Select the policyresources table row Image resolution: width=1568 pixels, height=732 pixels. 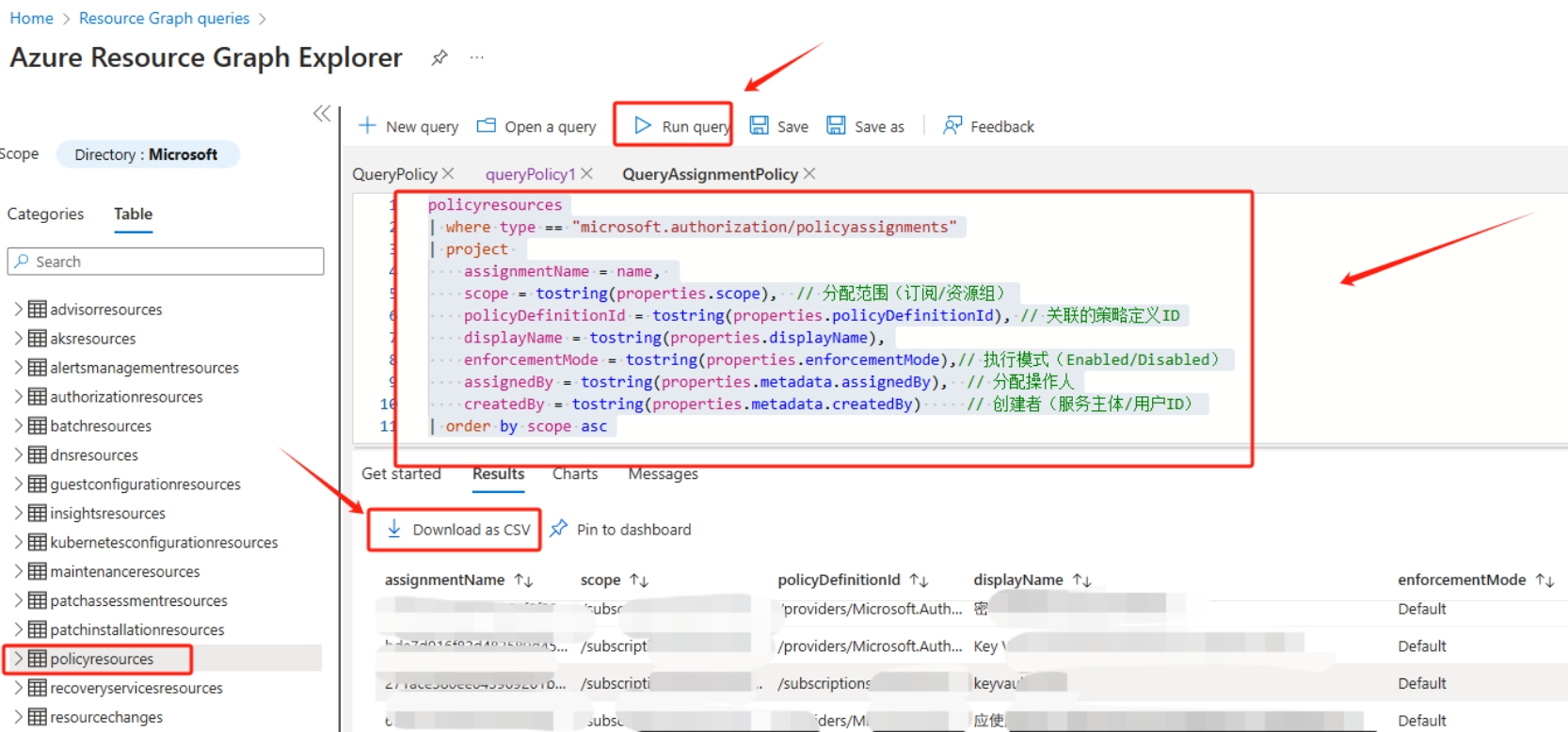point(164,659)
